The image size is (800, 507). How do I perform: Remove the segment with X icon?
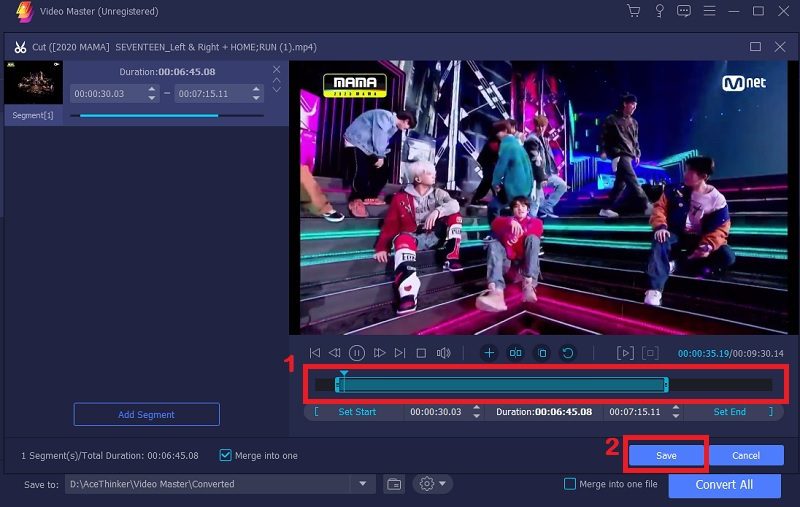(x=276, y=69)
